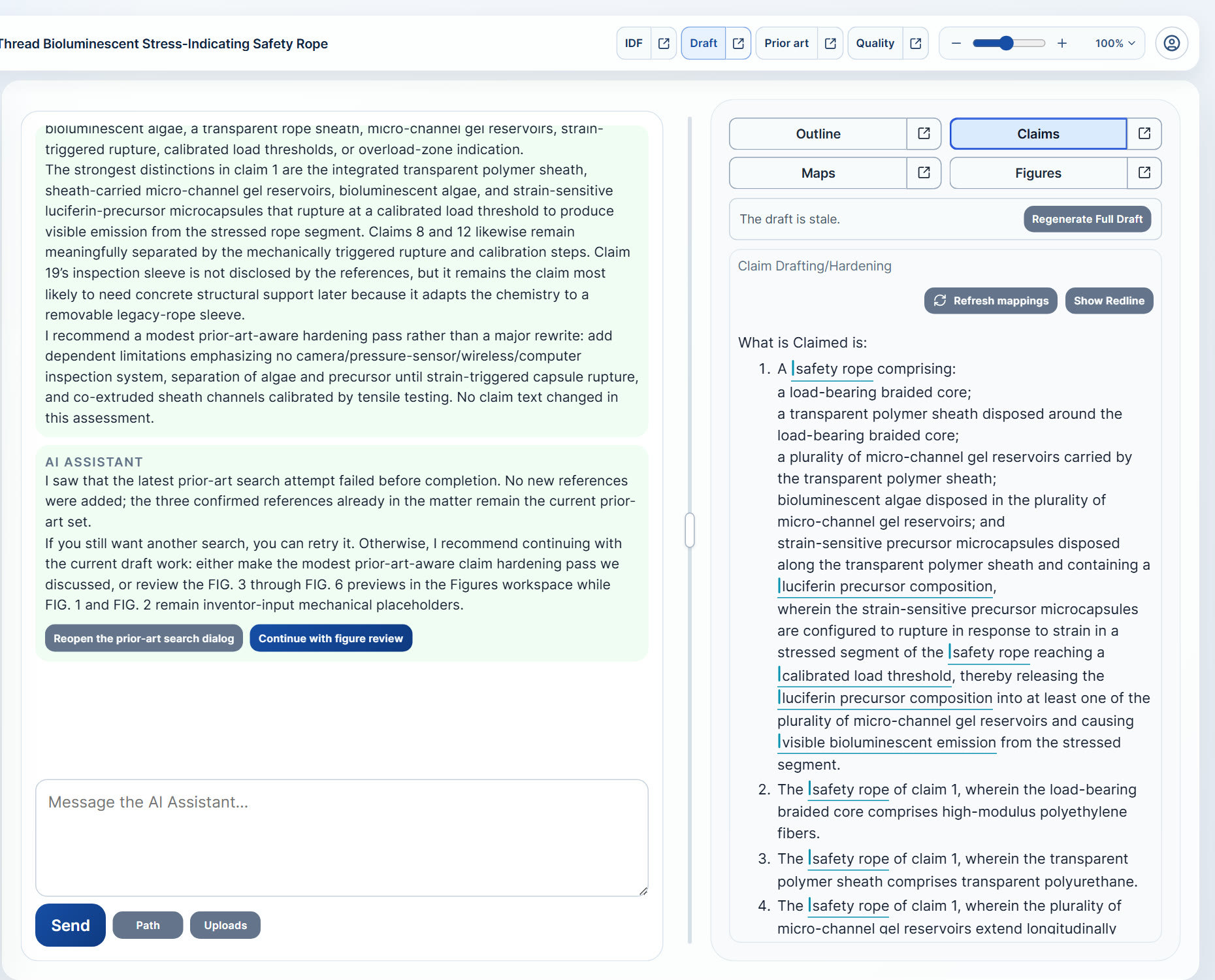
Task: Click 'safety rope' term in claim 2
Action: coord(849,790)
